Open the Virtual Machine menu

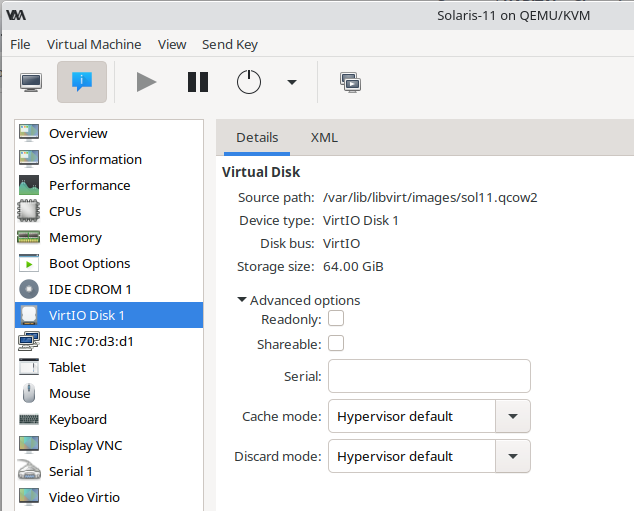click(94, 44)
